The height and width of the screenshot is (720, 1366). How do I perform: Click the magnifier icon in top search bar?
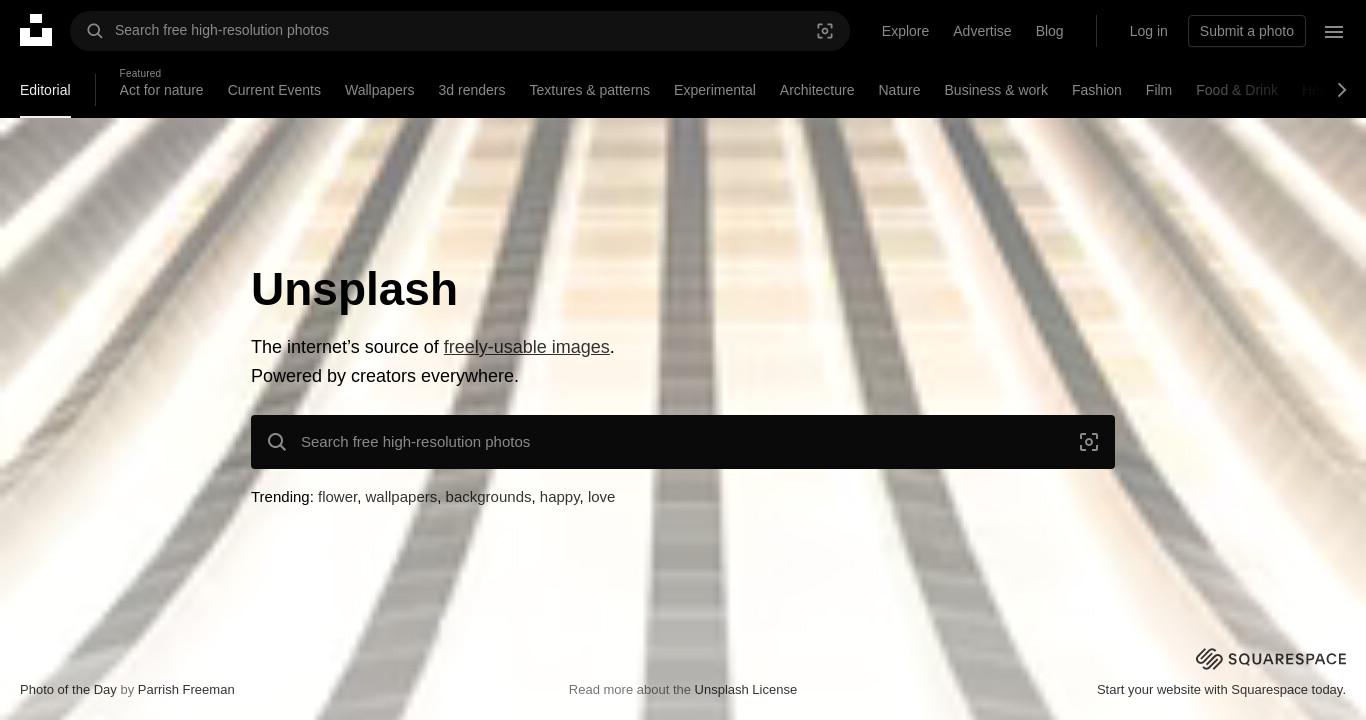[x=95, y=31]
